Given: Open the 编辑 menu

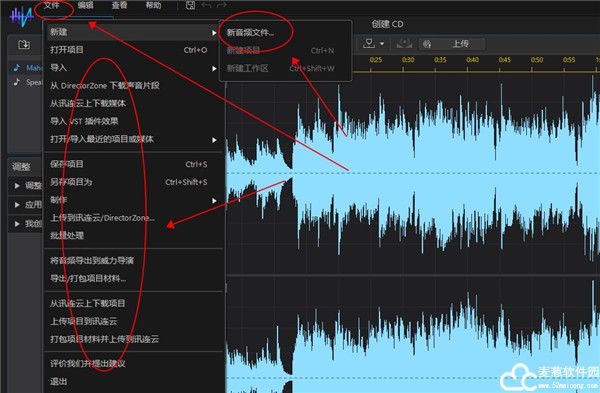Looking at the screenshot, I should [x=85, y=5].
